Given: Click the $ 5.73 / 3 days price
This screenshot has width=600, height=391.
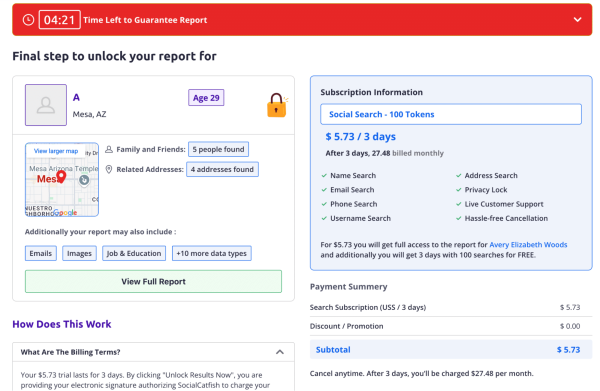Looking at the screenshot, I should click(360, 137).
